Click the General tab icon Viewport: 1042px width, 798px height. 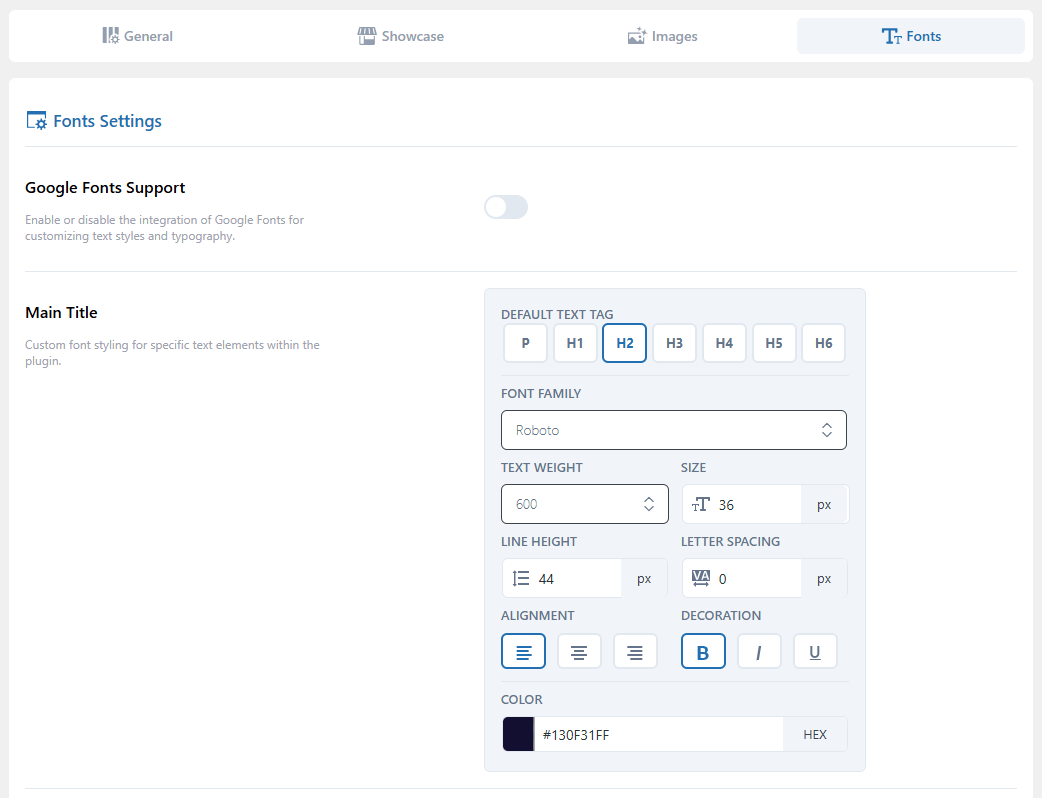click(110, 36)
